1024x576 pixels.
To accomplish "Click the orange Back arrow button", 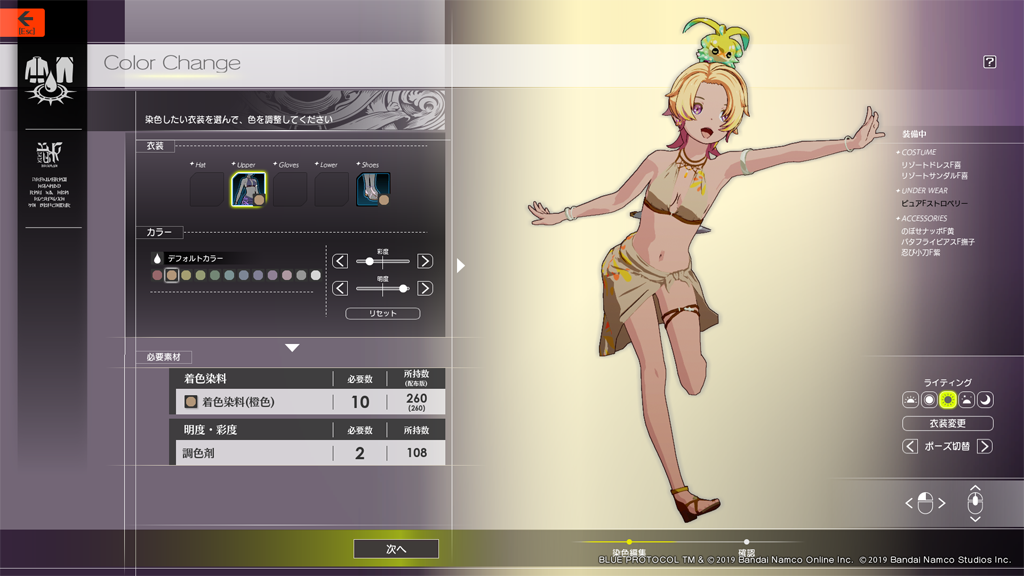I will pos(26,21).
